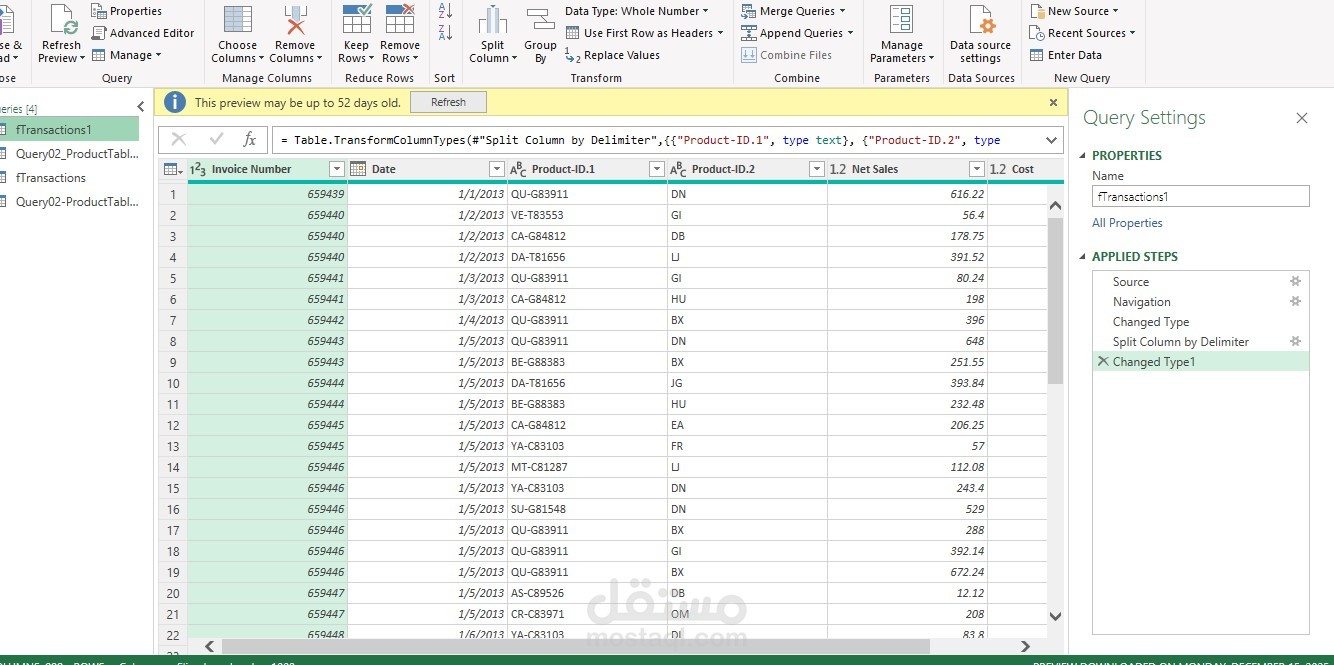Open the Merge Queries dropdown

coord(793,11)
